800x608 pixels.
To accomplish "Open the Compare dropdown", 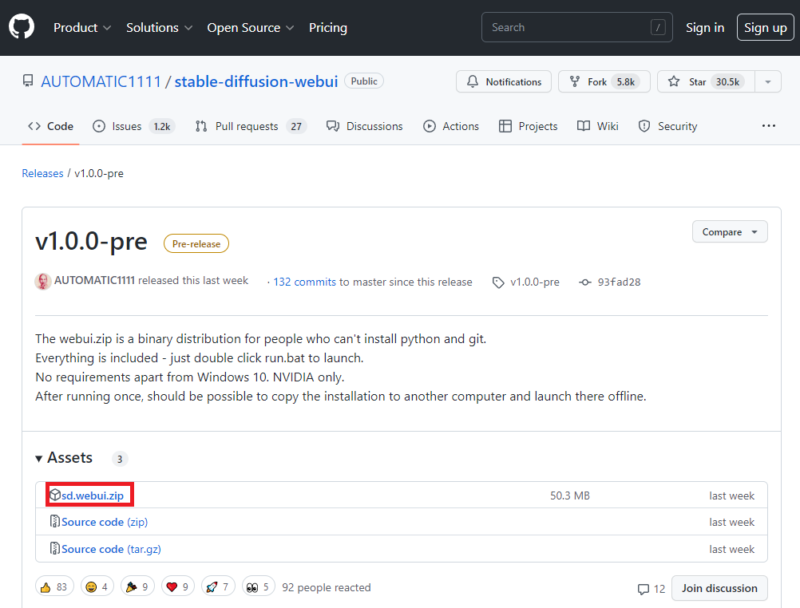I will pyautogui.click(x=729, y=231).
